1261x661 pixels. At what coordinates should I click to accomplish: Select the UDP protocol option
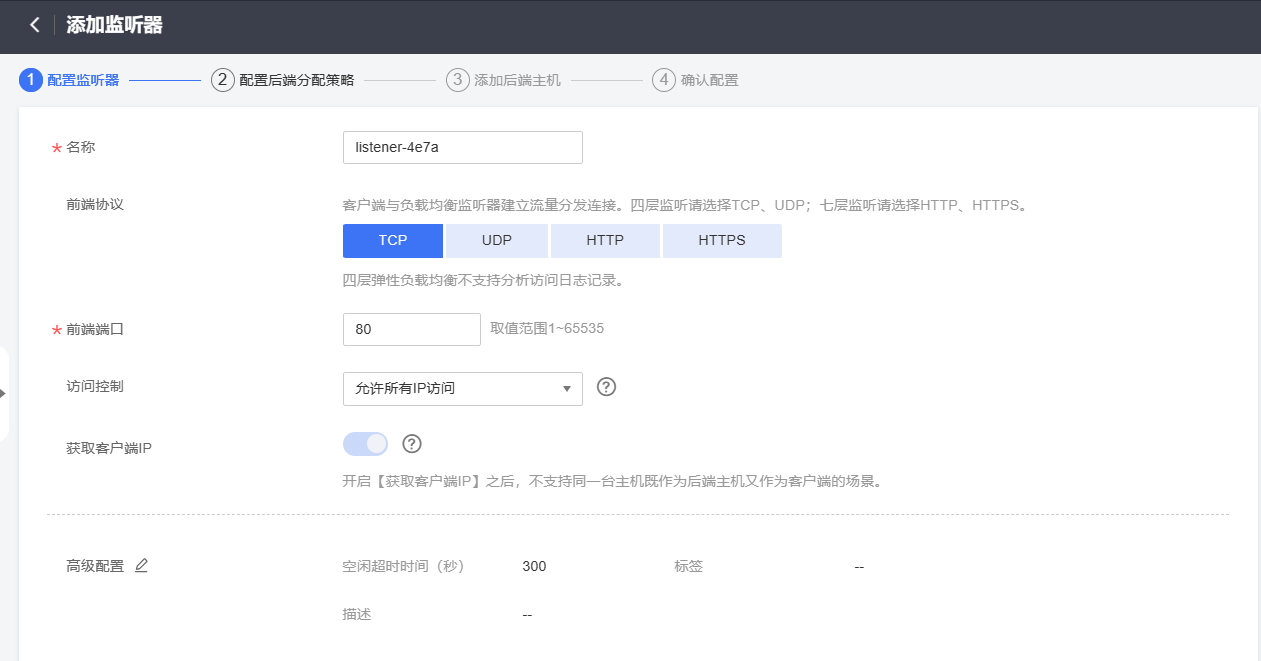[x=497, y=241]
